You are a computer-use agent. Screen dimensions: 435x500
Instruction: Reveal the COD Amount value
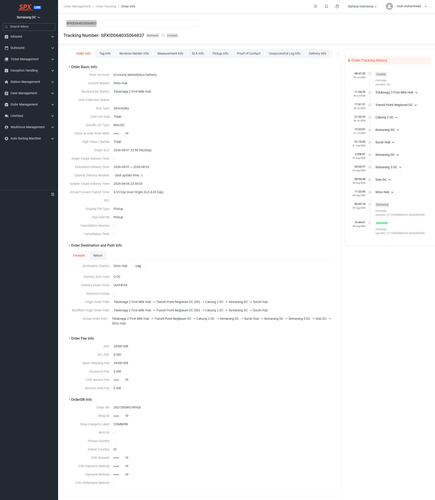coord(127,458)
